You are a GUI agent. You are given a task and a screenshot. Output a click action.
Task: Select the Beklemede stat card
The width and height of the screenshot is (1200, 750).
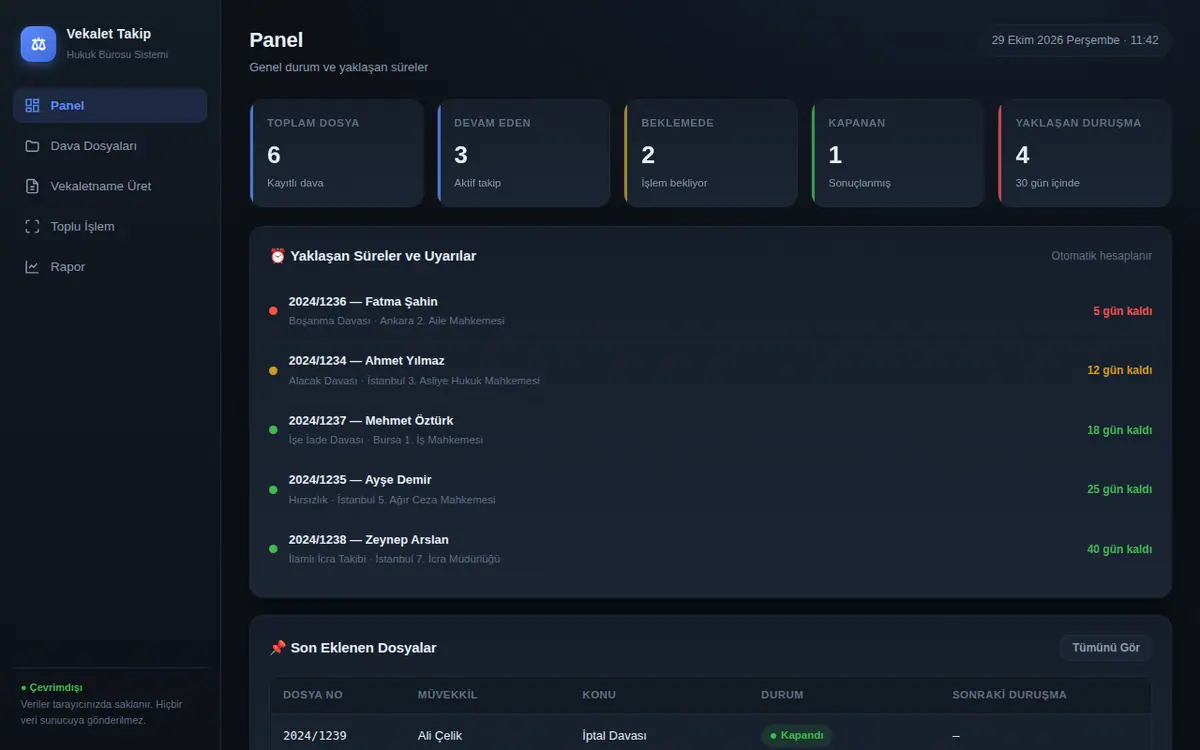tap(711, 153)
